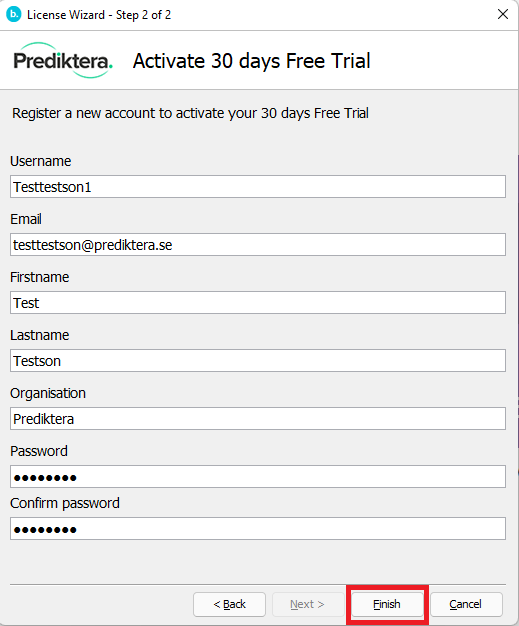Image resolution: width=519 pixels, height=626 pixels.
Task: Click the Username label
Action: [40, 161]
